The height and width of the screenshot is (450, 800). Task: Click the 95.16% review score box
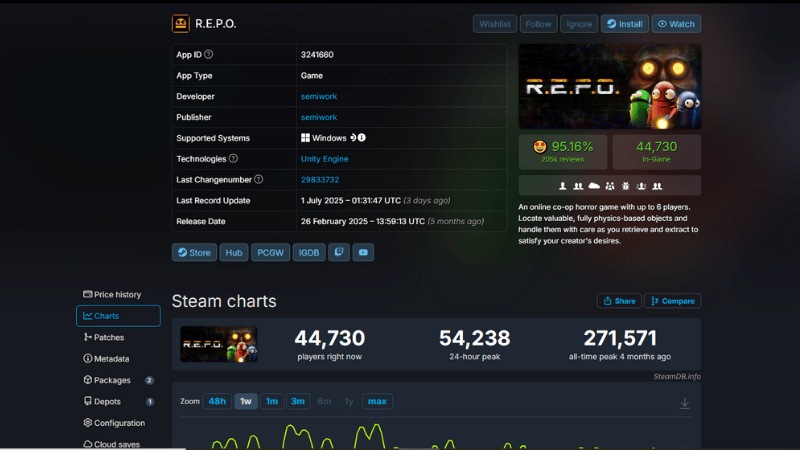pos(563,152)
